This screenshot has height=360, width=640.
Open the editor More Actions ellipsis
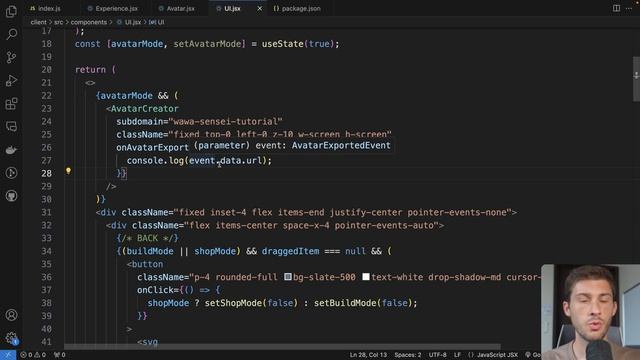pyautogui.click(x=629, y=8)
